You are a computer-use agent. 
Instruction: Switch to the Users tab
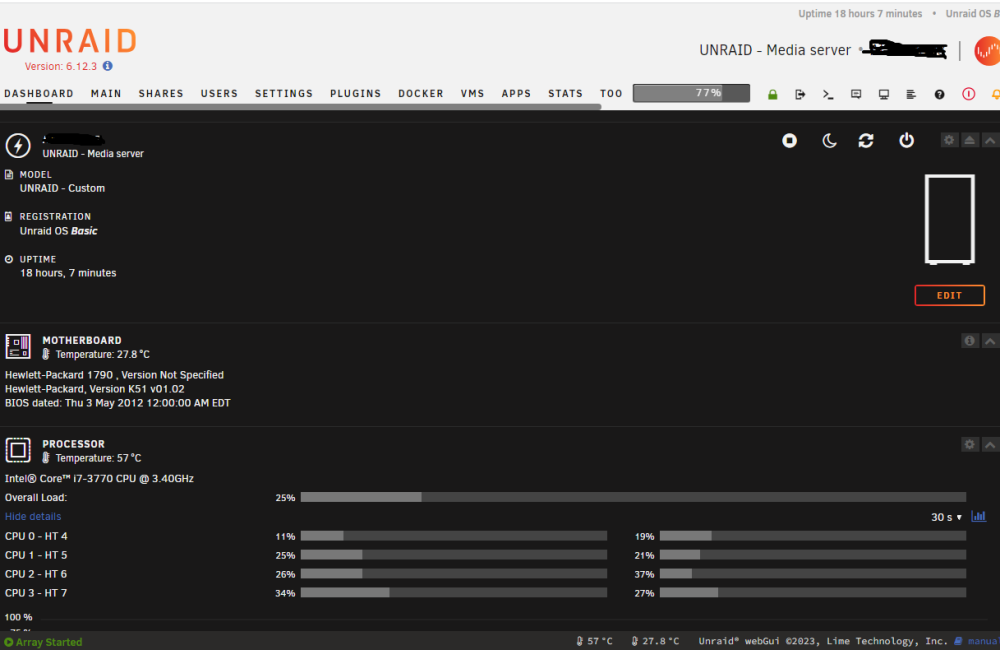pyautogui.click(x=219, y=94)
